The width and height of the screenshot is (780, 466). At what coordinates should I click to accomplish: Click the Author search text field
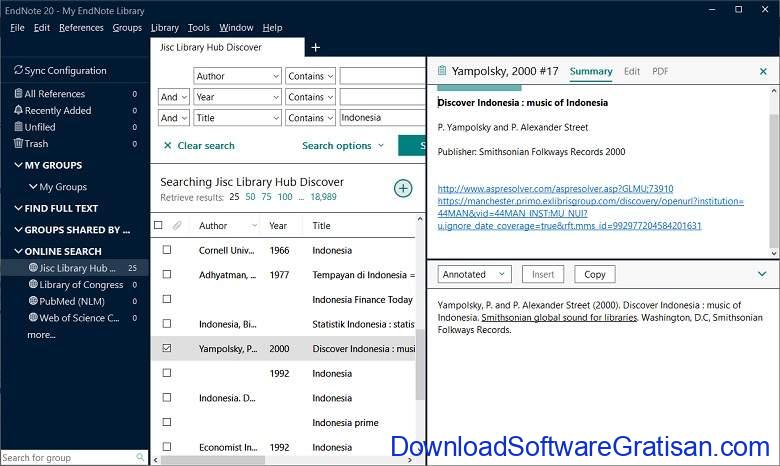(382, 76)
